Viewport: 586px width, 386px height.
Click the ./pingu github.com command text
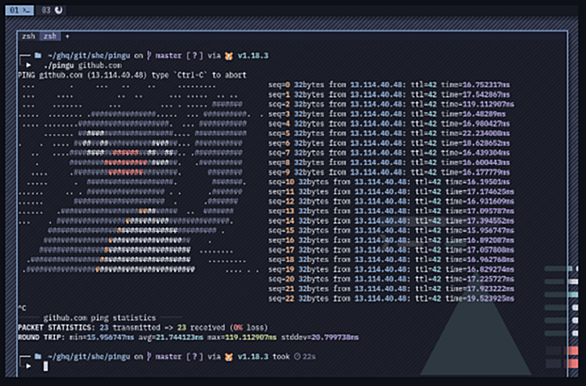pyautogui.click(x=83, y=65)
